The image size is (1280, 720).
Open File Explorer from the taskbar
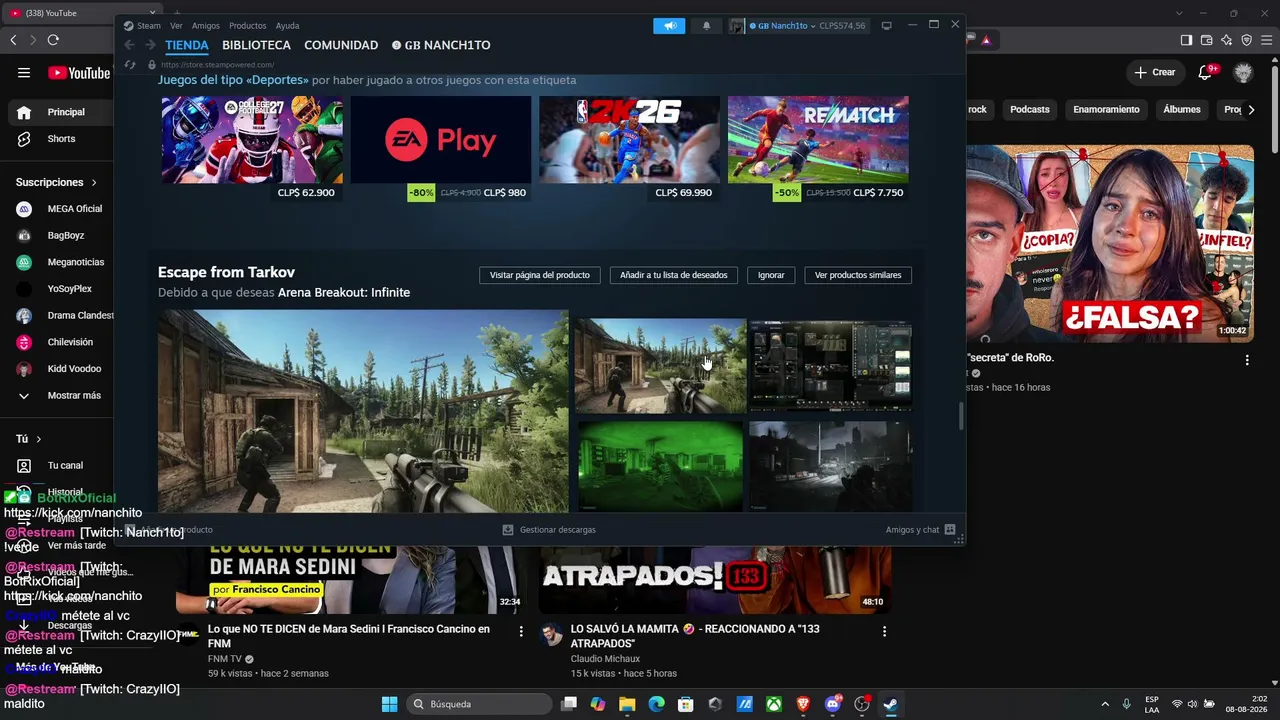tap(627, 704)
